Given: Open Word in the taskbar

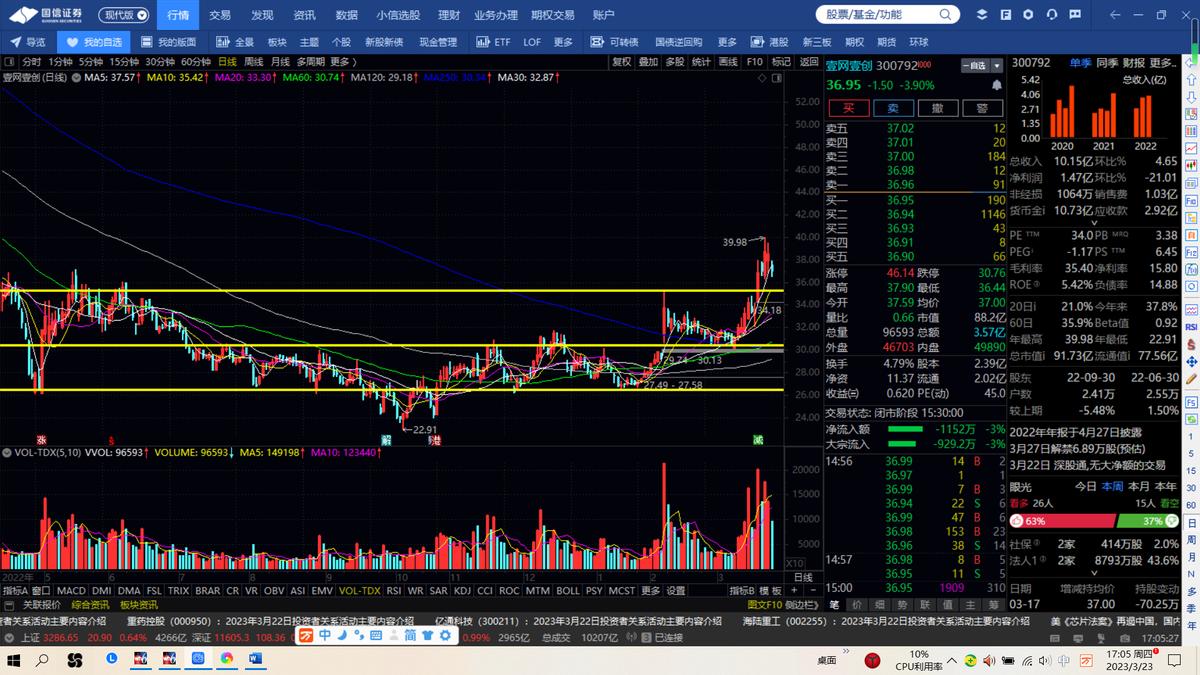Looking at the screenshot, I should [x=254, y=659].
